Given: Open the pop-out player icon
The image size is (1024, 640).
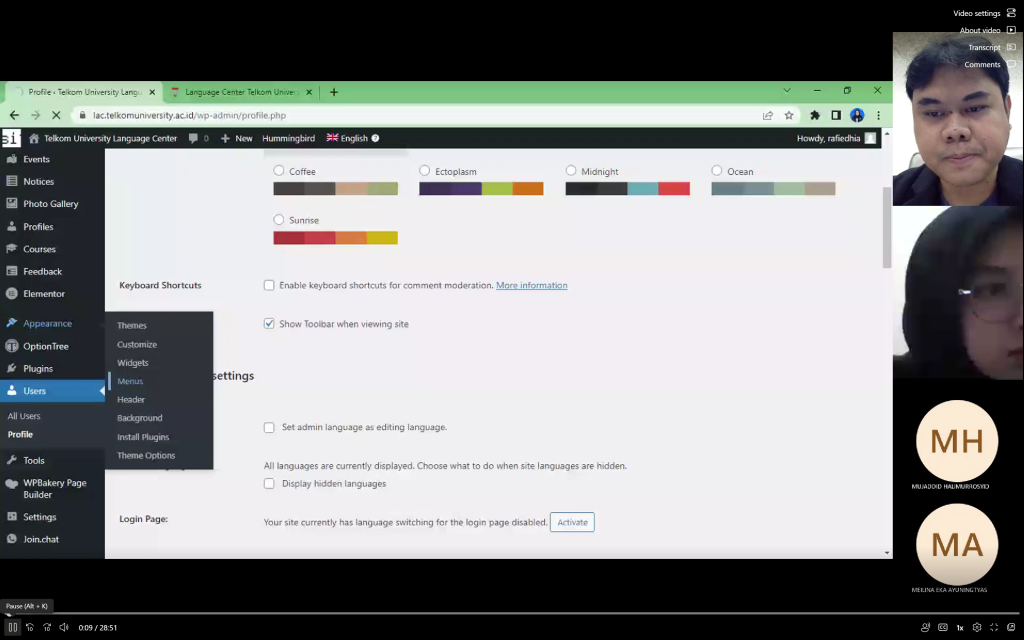Looking at the screenshot, I should click(1011, 627).
